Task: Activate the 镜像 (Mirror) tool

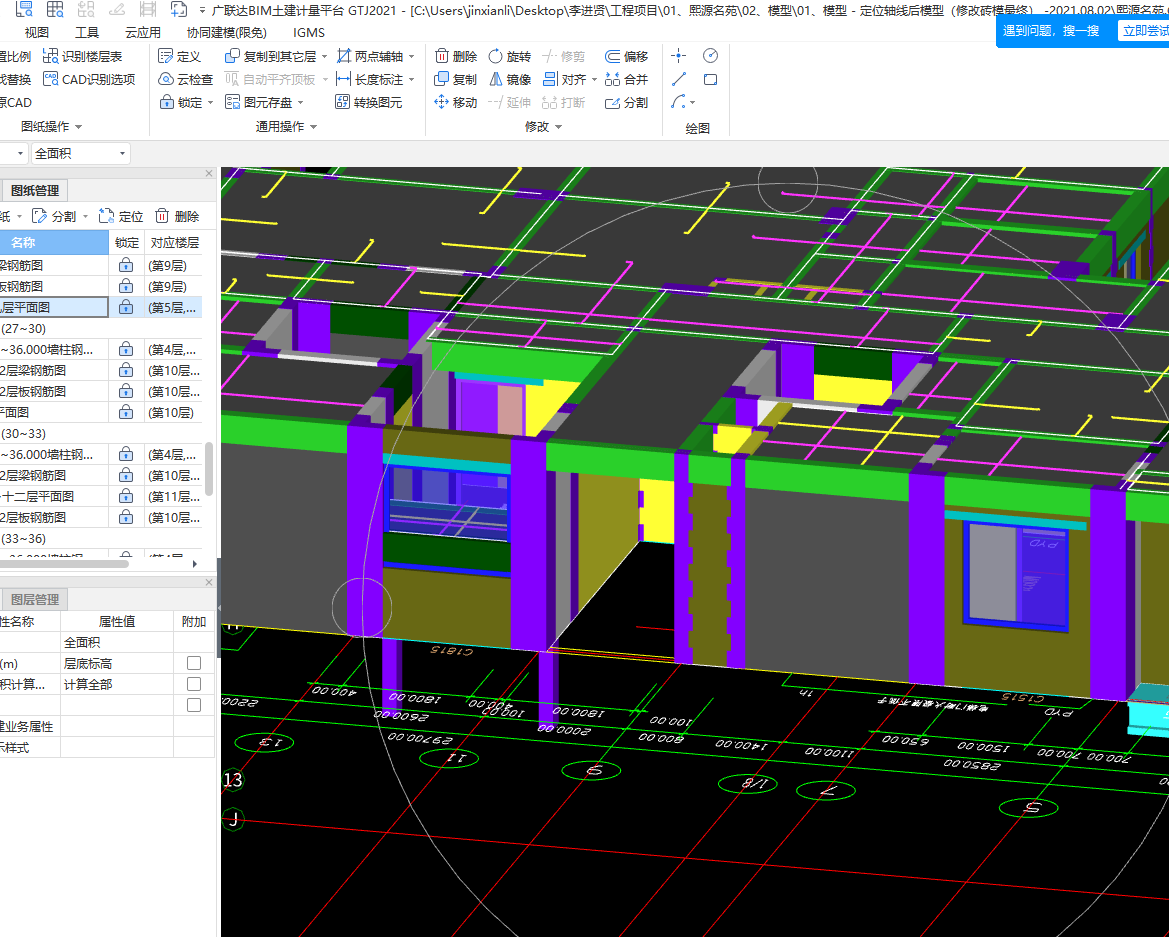Action: click(x=509, y=80)
